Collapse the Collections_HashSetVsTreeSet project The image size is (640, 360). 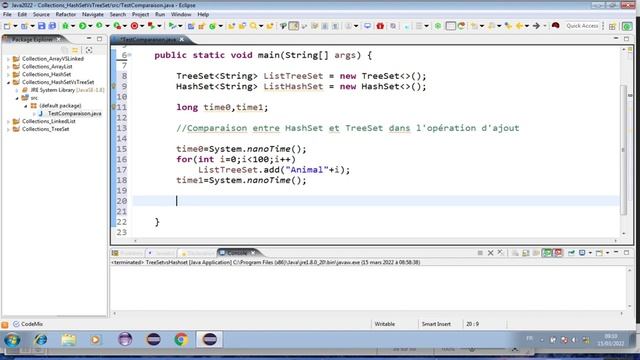click(x=8, y=82)
